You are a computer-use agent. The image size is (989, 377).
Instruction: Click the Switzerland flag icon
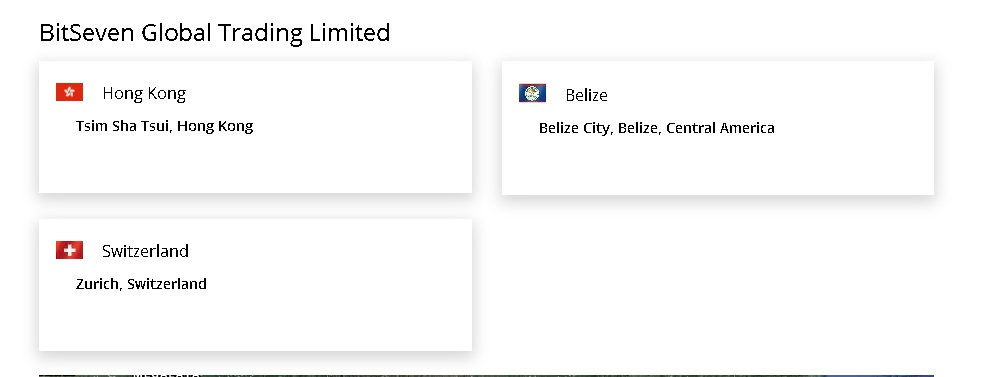pos(69,250)
